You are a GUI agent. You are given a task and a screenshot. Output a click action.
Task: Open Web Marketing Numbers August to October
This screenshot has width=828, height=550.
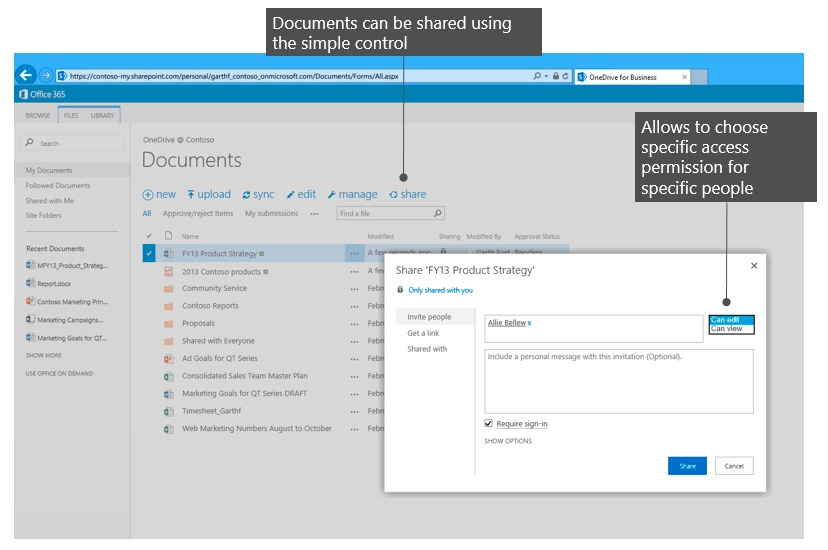(x=257, y=428)
